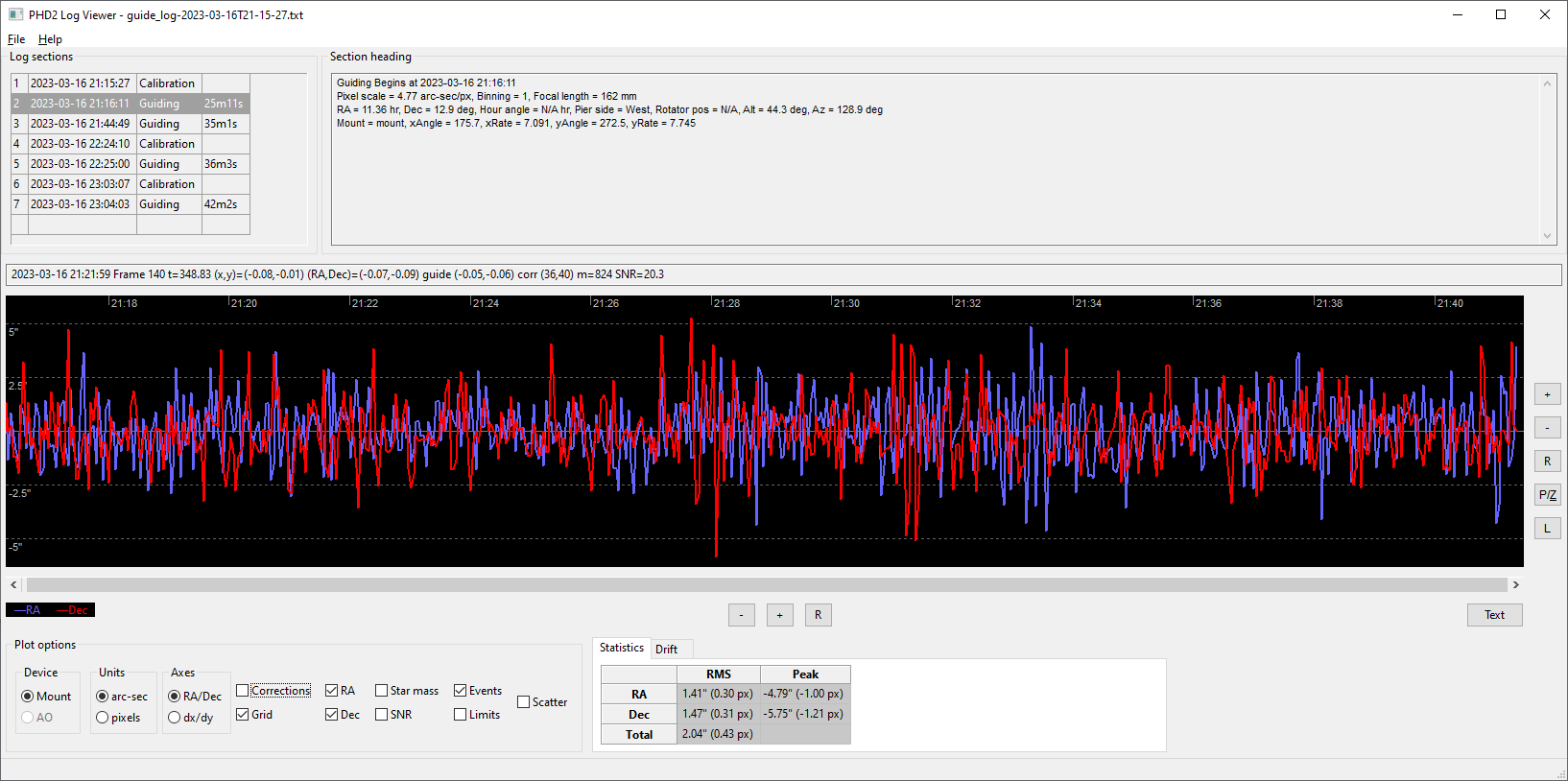Click the graph scrollbar right arrow

coord(1516,584)
